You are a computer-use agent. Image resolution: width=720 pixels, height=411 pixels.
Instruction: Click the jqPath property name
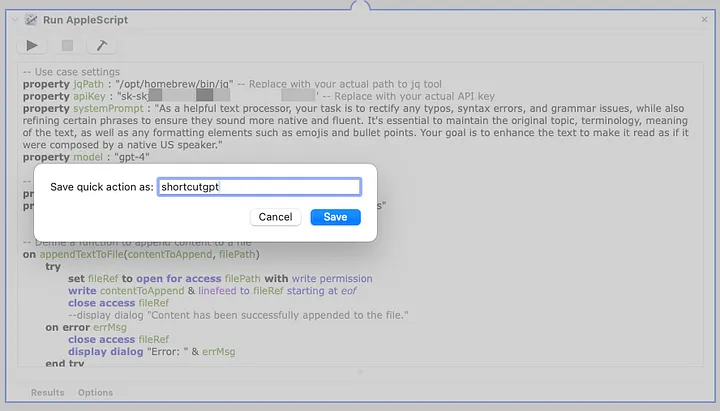88,84
